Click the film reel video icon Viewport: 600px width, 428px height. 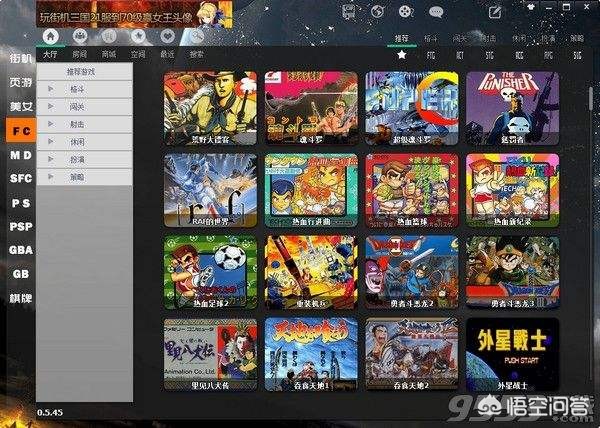tap(406, 11)
